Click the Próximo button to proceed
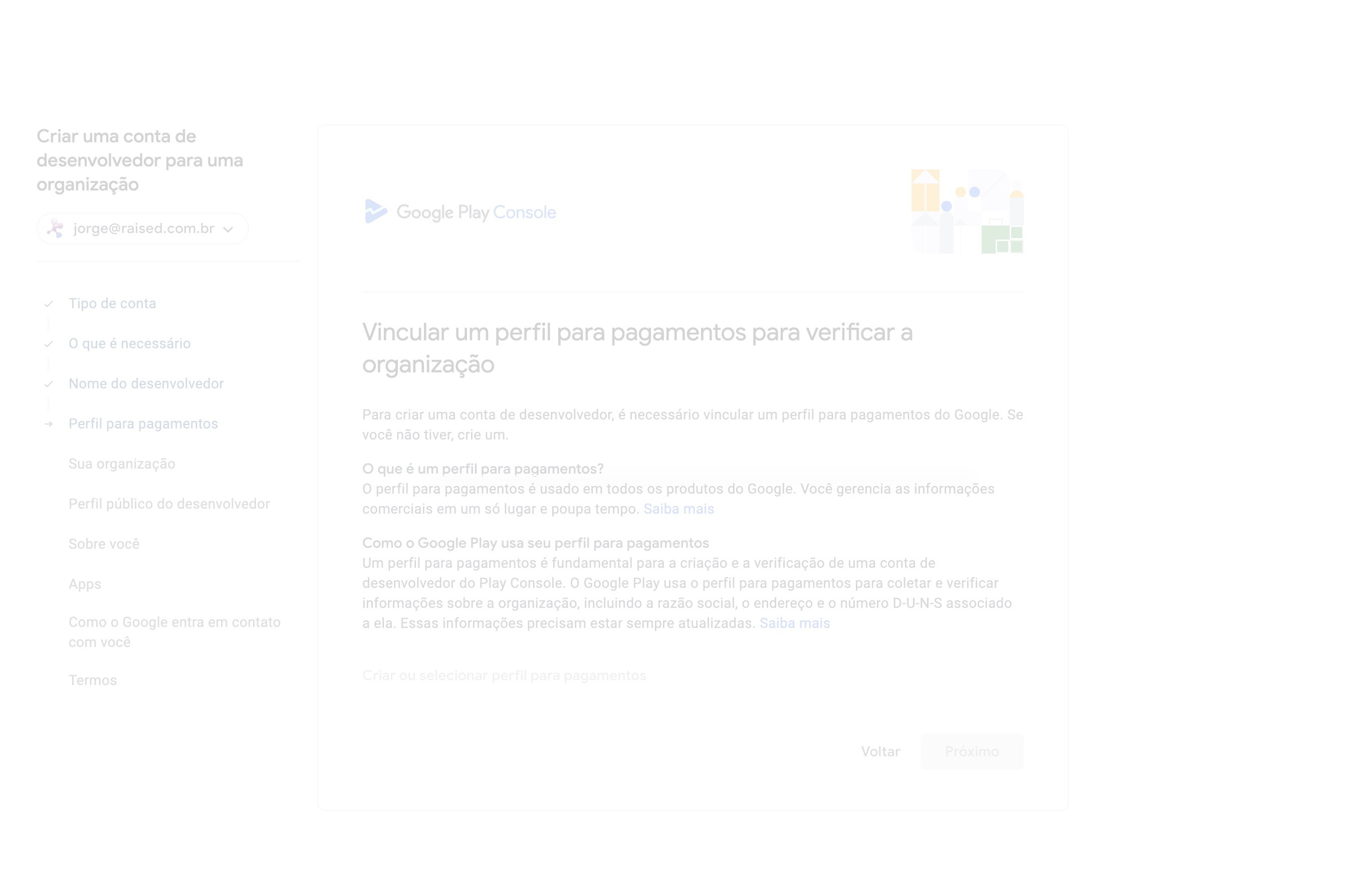1372x876 pixels. tap(971, 751)
